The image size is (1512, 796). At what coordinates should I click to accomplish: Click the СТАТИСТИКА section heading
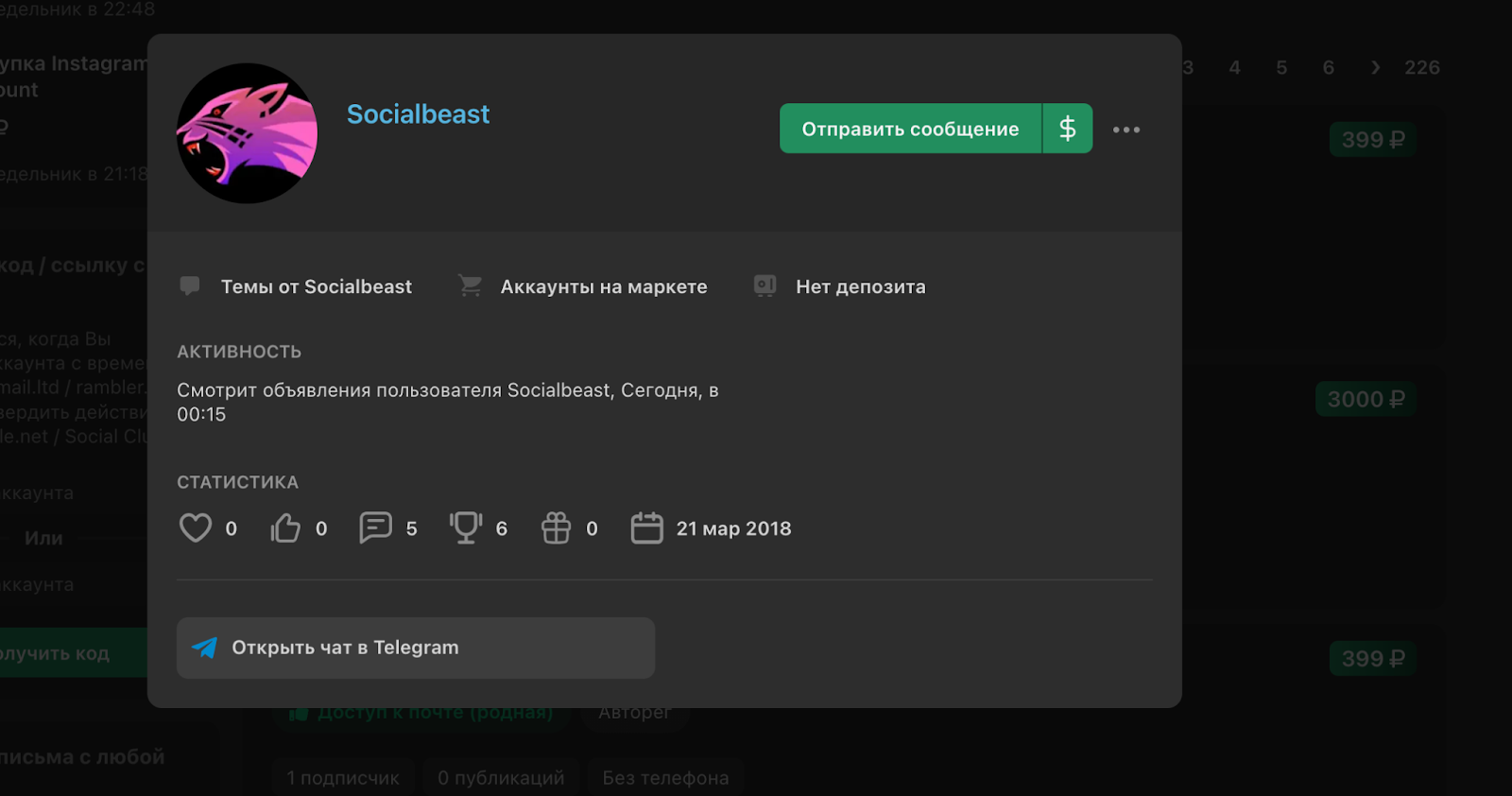click(x=237, y=482)
